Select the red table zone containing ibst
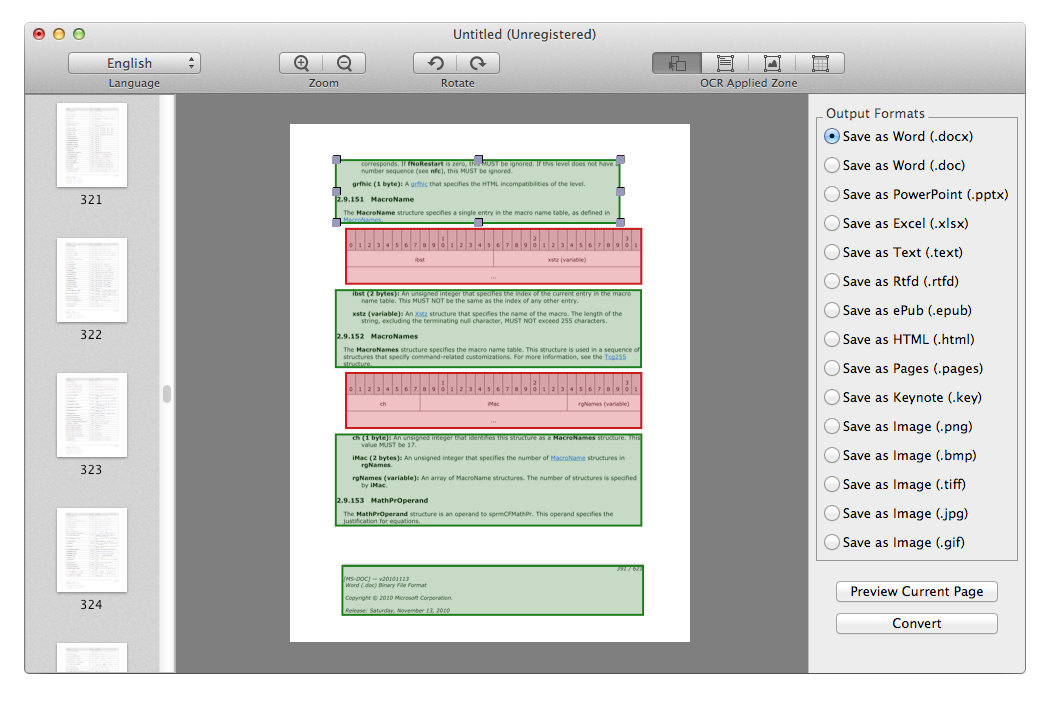 point(493,256)
